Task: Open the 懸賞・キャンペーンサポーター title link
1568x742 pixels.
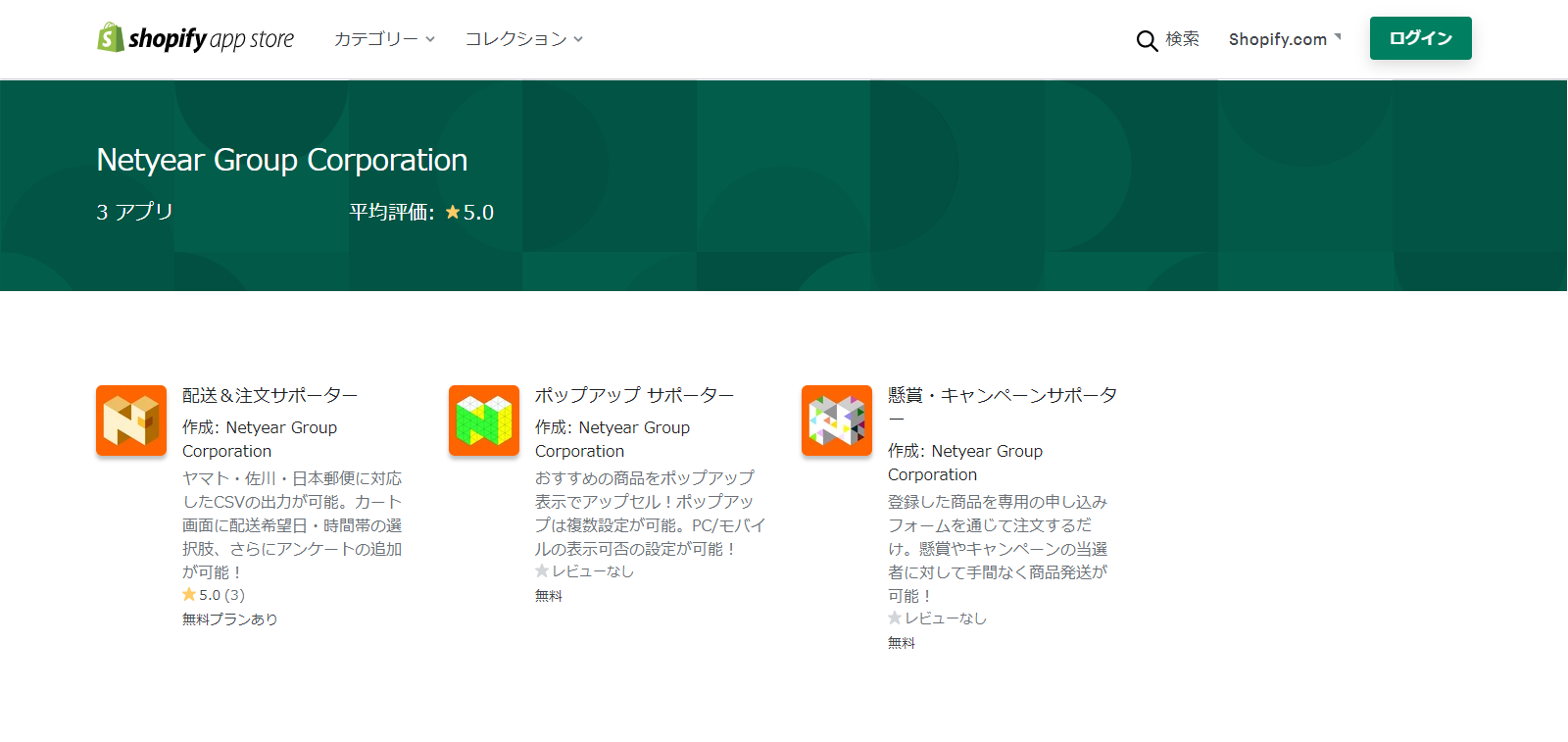Action: click(1003, 407)
